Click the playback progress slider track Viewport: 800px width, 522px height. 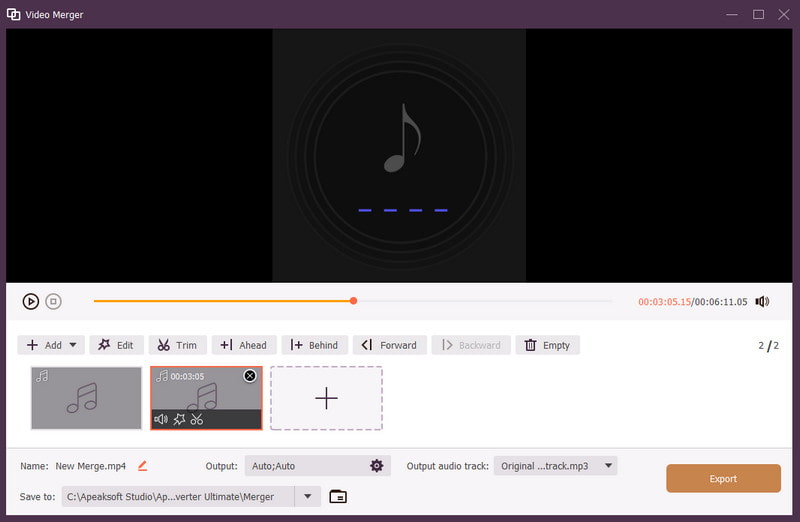pyautogui.click(x=480, y=301)
